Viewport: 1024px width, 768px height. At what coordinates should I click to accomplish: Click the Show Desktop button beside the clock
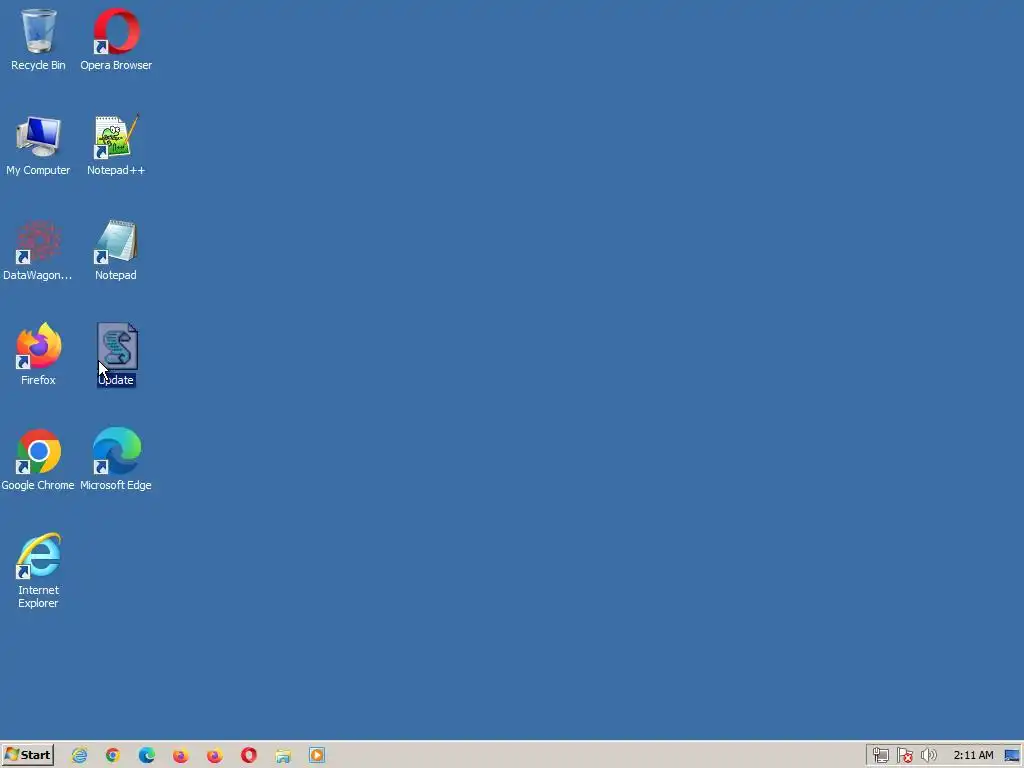point(1012,756)
